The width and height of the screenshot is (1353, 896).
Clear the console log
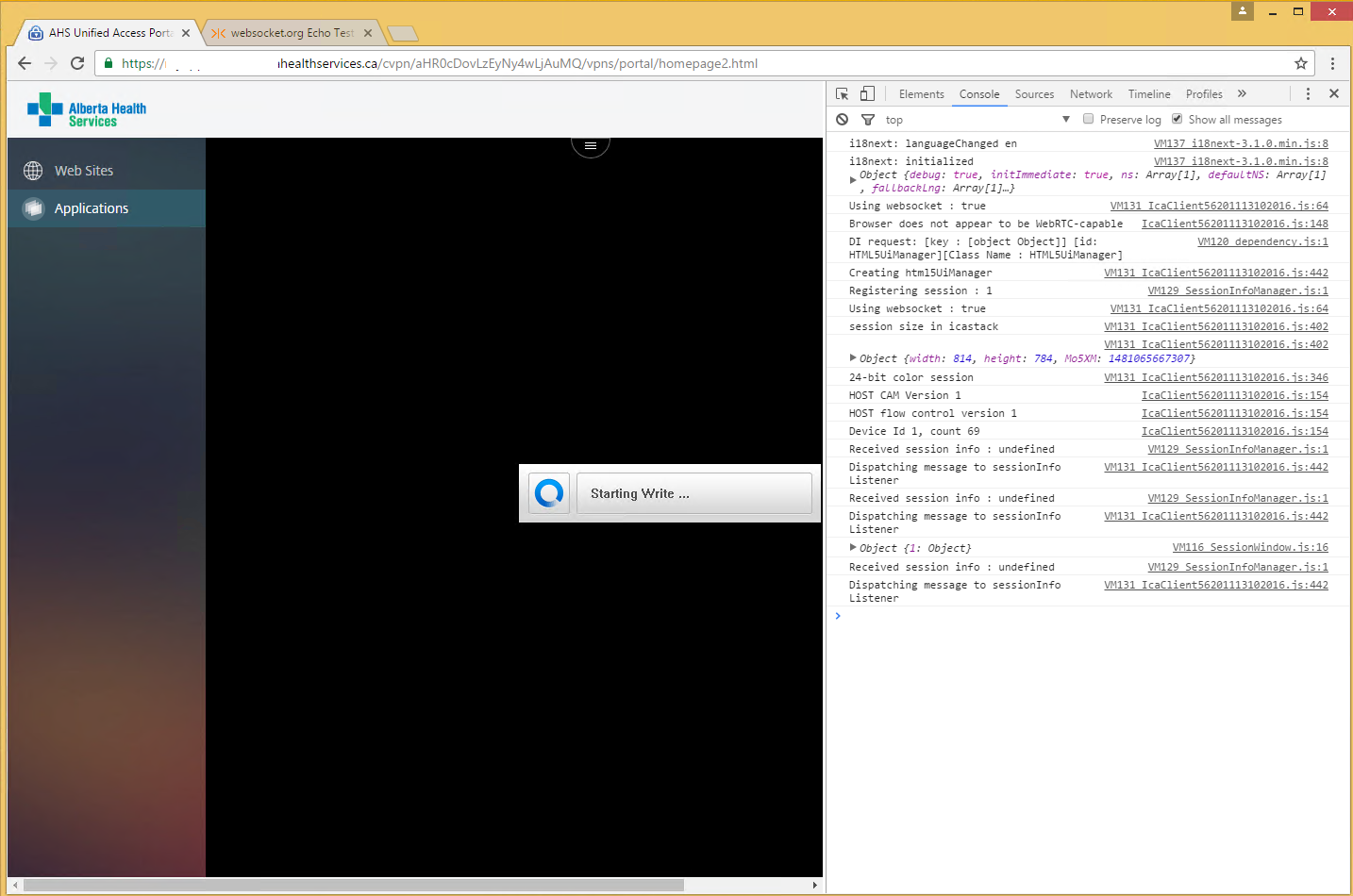(x=842, y=119)
